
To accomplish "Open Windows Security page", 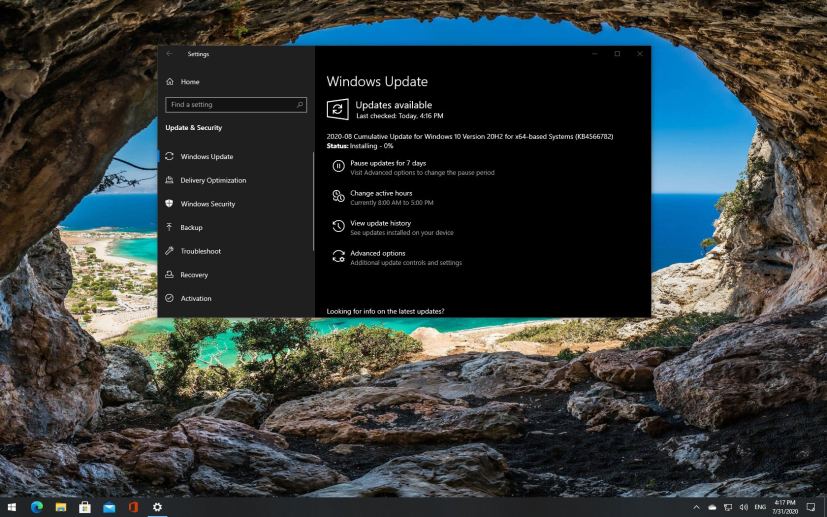I will (208, 204).
